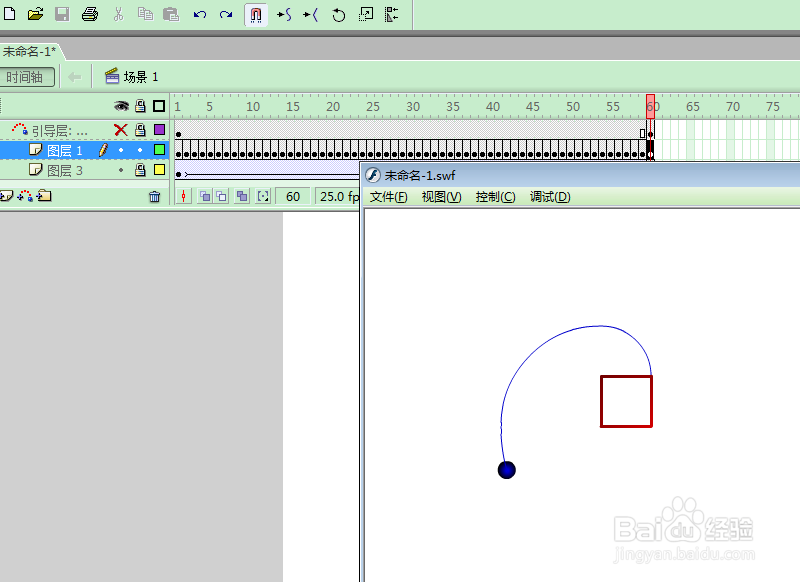Toggle visibility dot of 图层 3

tap(121, 170)
